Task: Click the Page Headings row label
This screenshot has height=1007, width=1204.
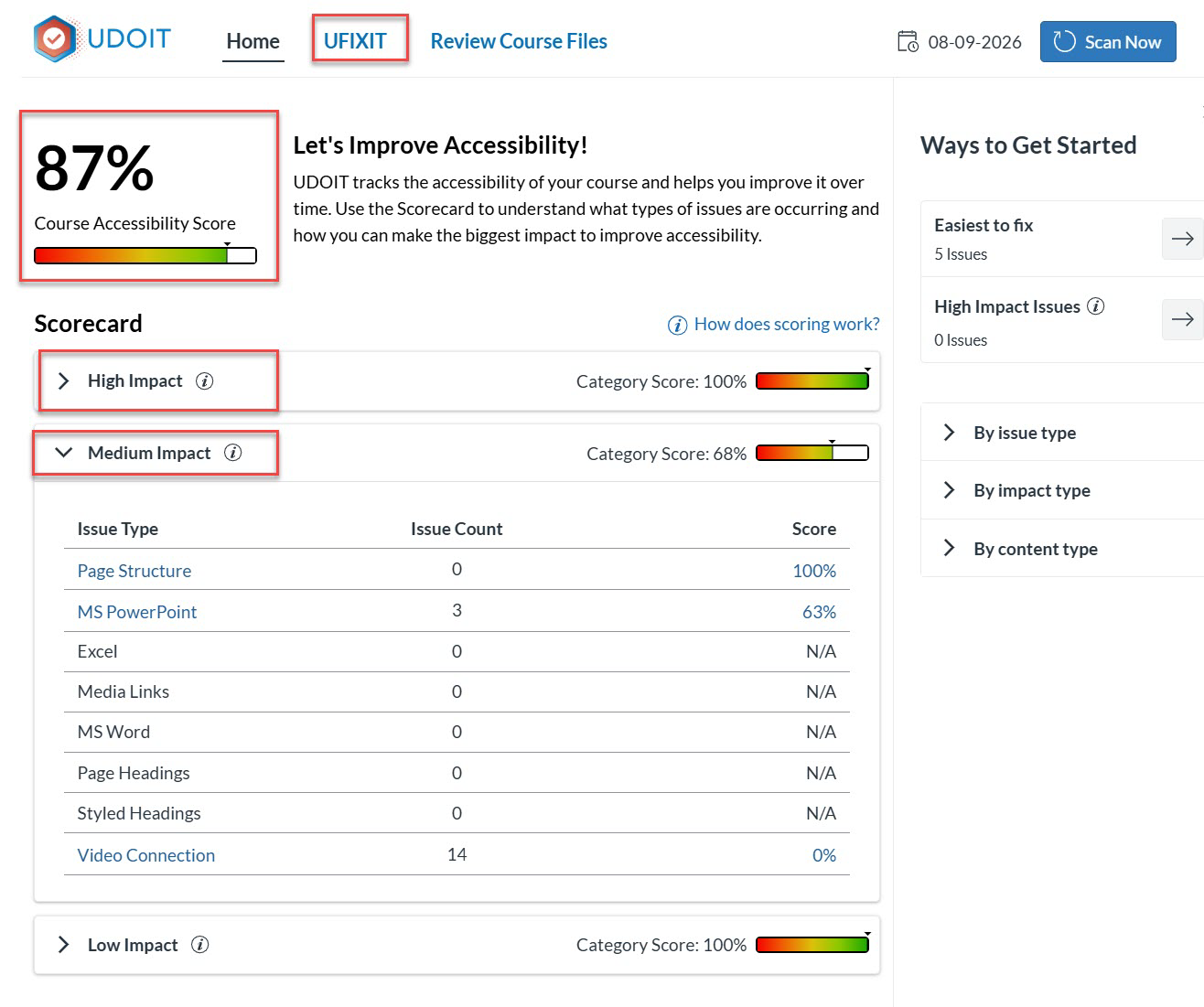Action: tap(134, 773)
